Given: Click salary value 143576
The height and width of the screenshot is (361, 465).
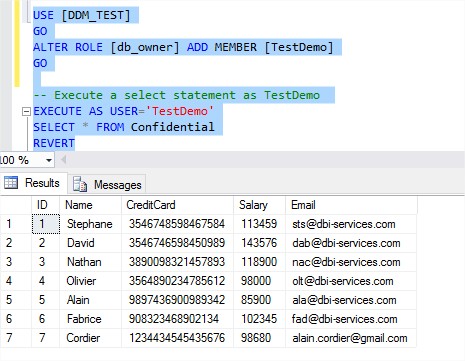Looking at the screenshot, I should tap(259, 243).
